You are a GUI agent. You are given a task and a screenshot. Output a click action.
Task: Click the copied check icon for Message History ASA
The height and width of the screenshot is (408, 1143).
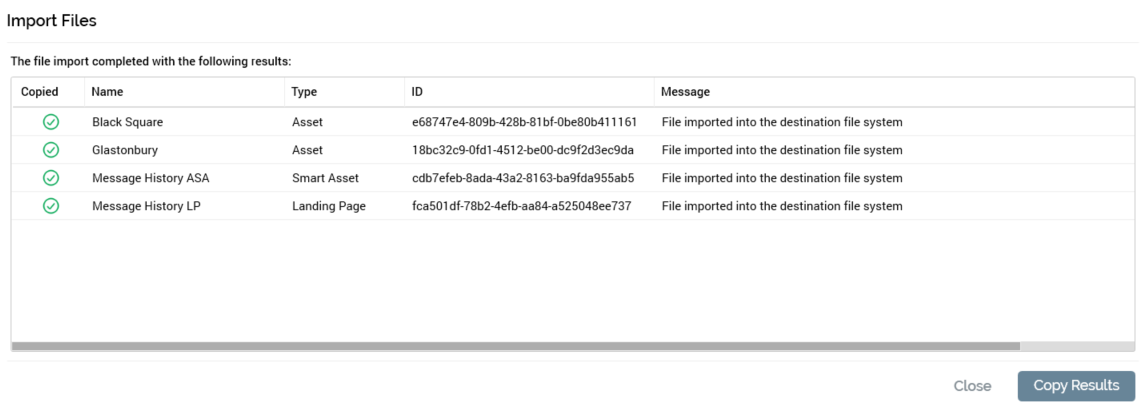[x=50, y=178]
